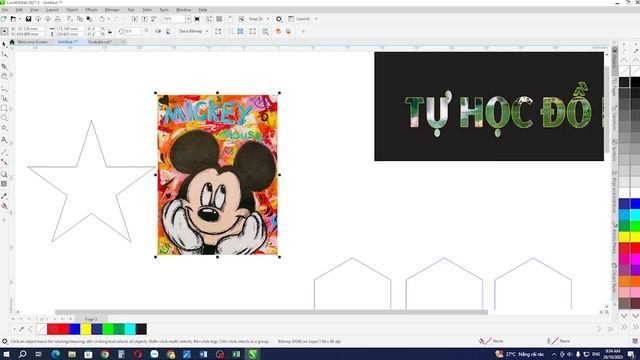Click the Save disk icon
Image resolution: width=640 pixels, height=360 pixels.
28,19
